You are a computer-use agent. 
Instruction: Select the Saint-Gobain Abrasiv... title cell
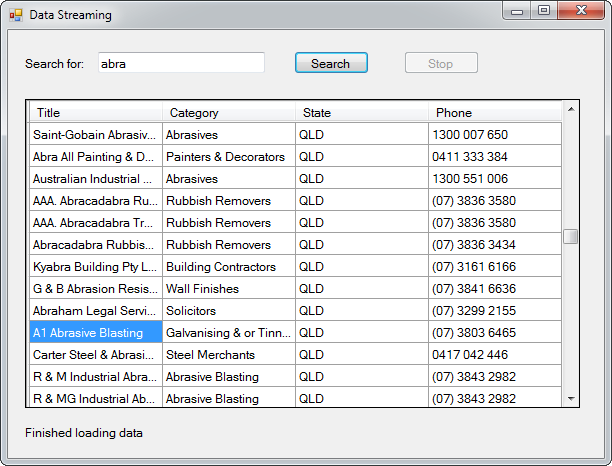[96, 135]
